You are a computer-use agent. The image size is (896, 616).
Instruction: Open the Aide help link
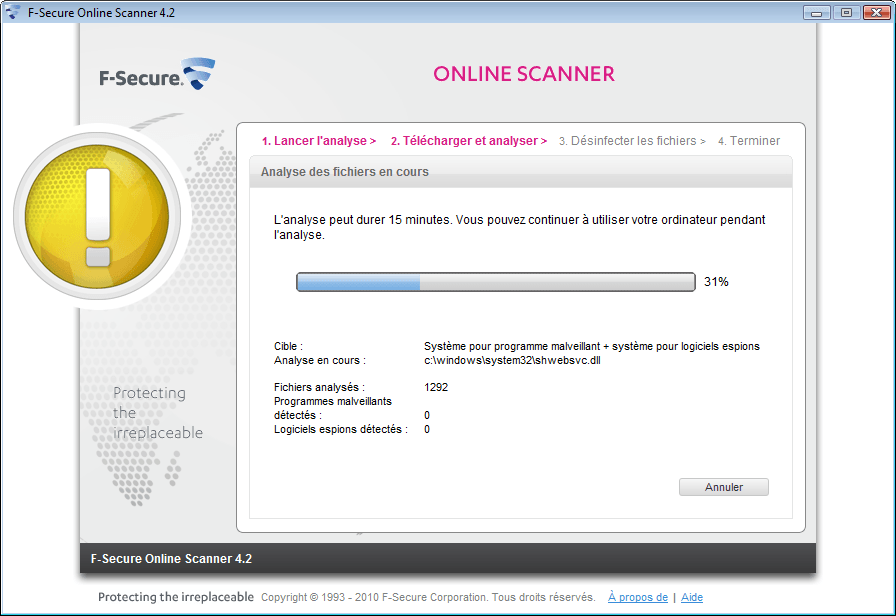691,597
